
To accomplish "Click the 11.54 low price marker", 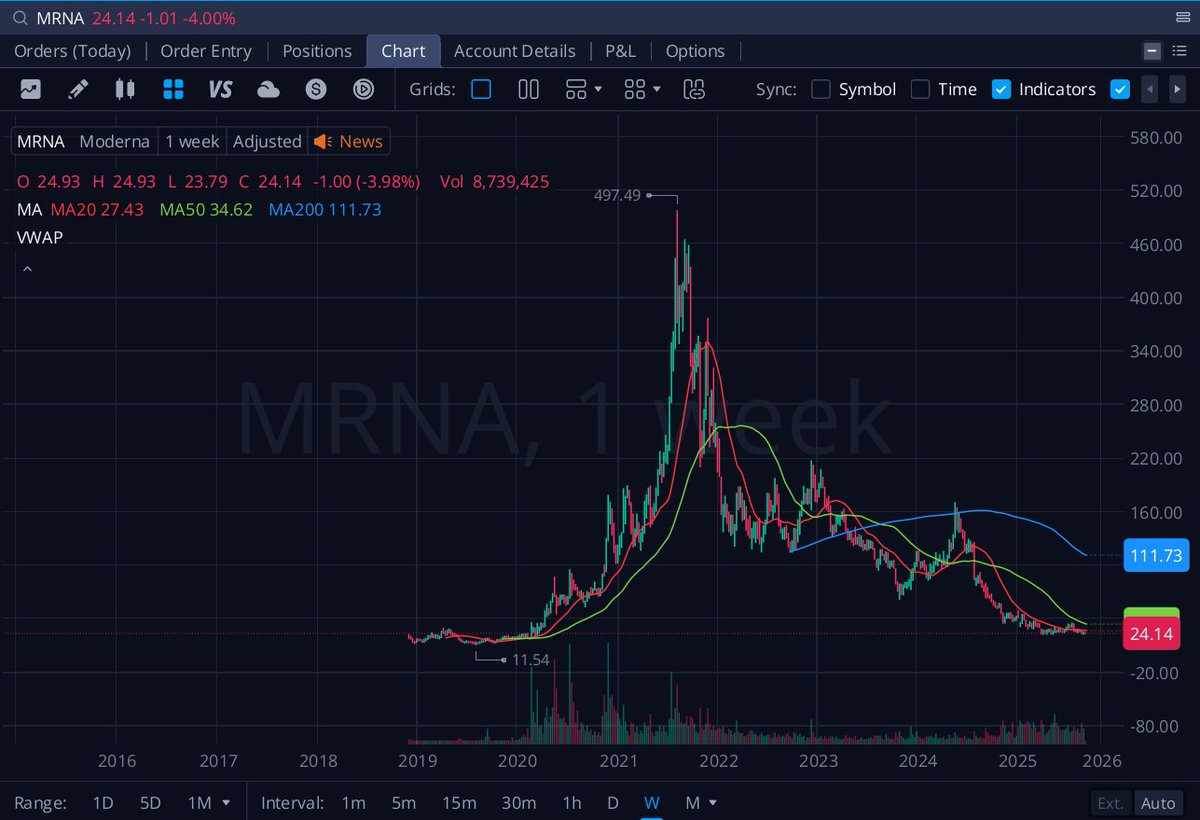I will [x=532, y=660].
